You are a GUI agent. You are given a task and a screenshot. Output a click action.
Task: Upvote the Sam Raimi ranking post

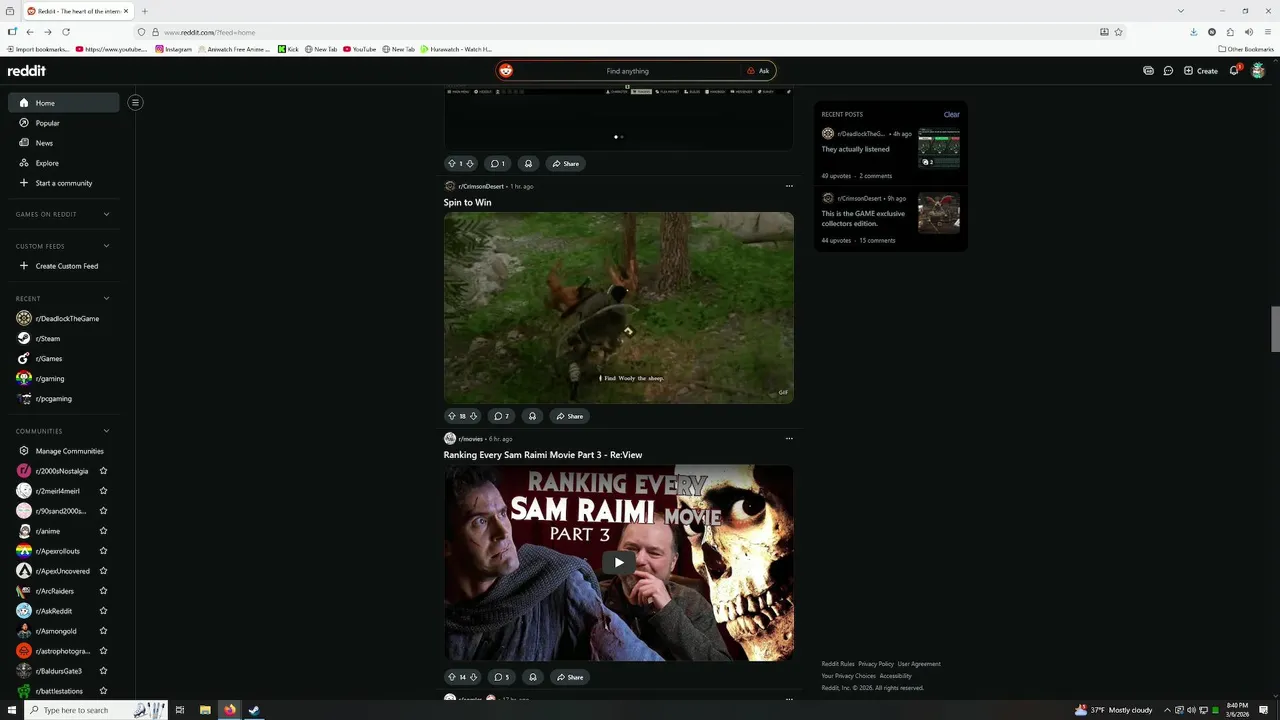click(x=451, y=677)
